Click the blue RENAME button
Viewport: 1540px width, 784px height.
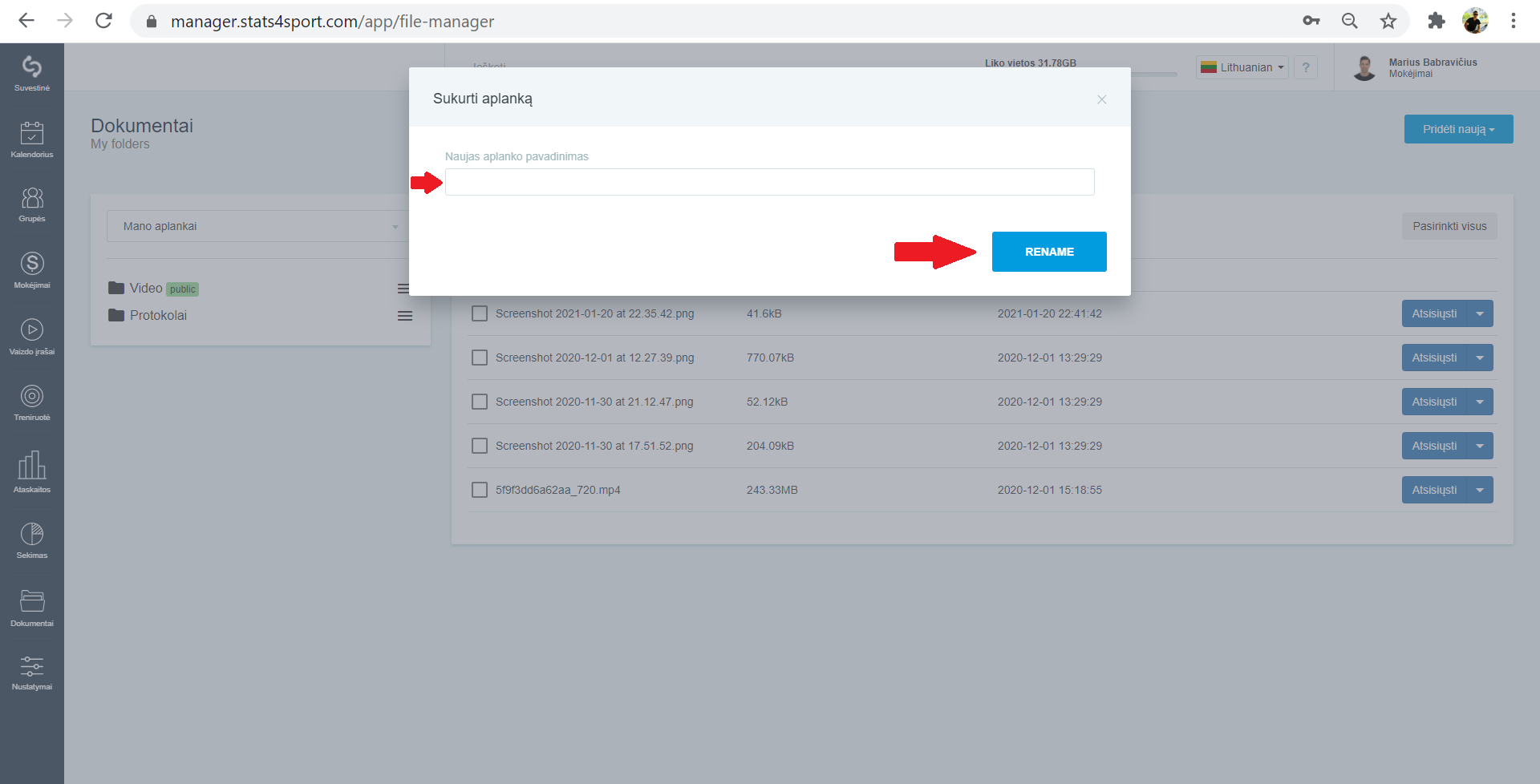coord(1049,252)
